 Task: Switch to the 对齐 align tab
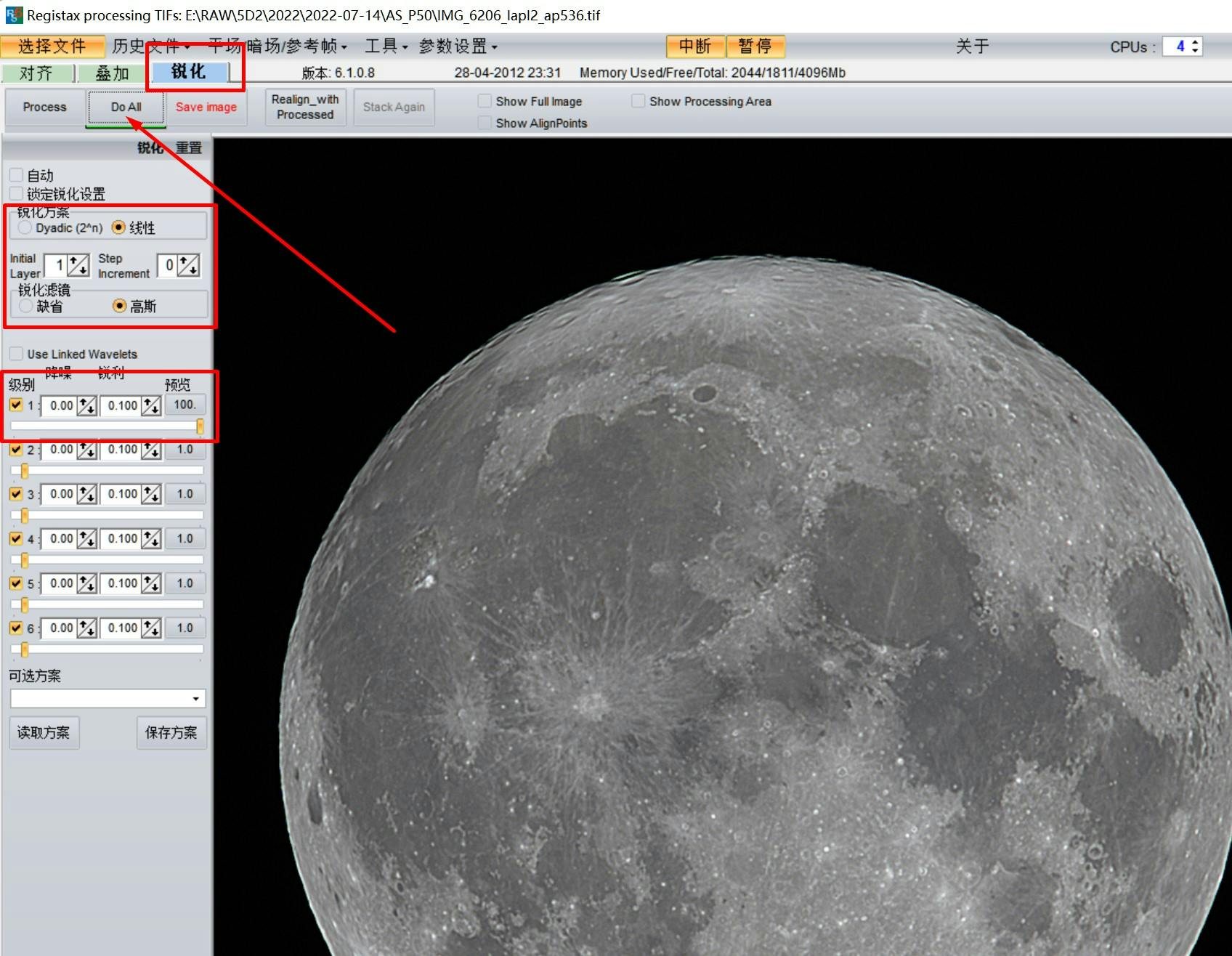[x=37, y=73]
